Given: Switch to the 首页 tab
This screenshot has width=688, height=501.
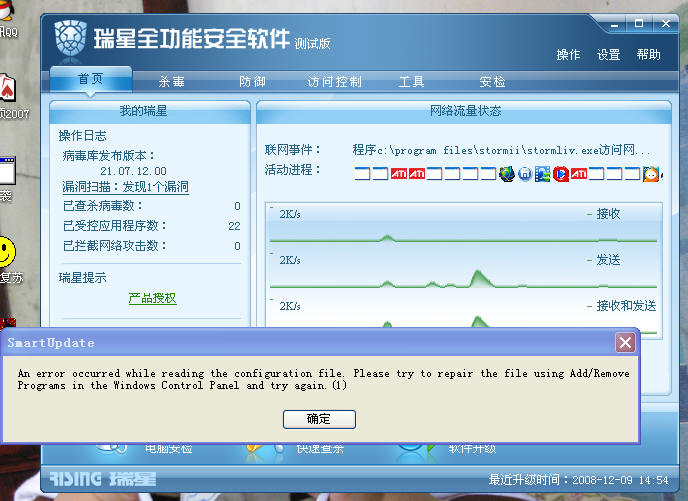Looking at the screenshot, I should click(91, 79).
